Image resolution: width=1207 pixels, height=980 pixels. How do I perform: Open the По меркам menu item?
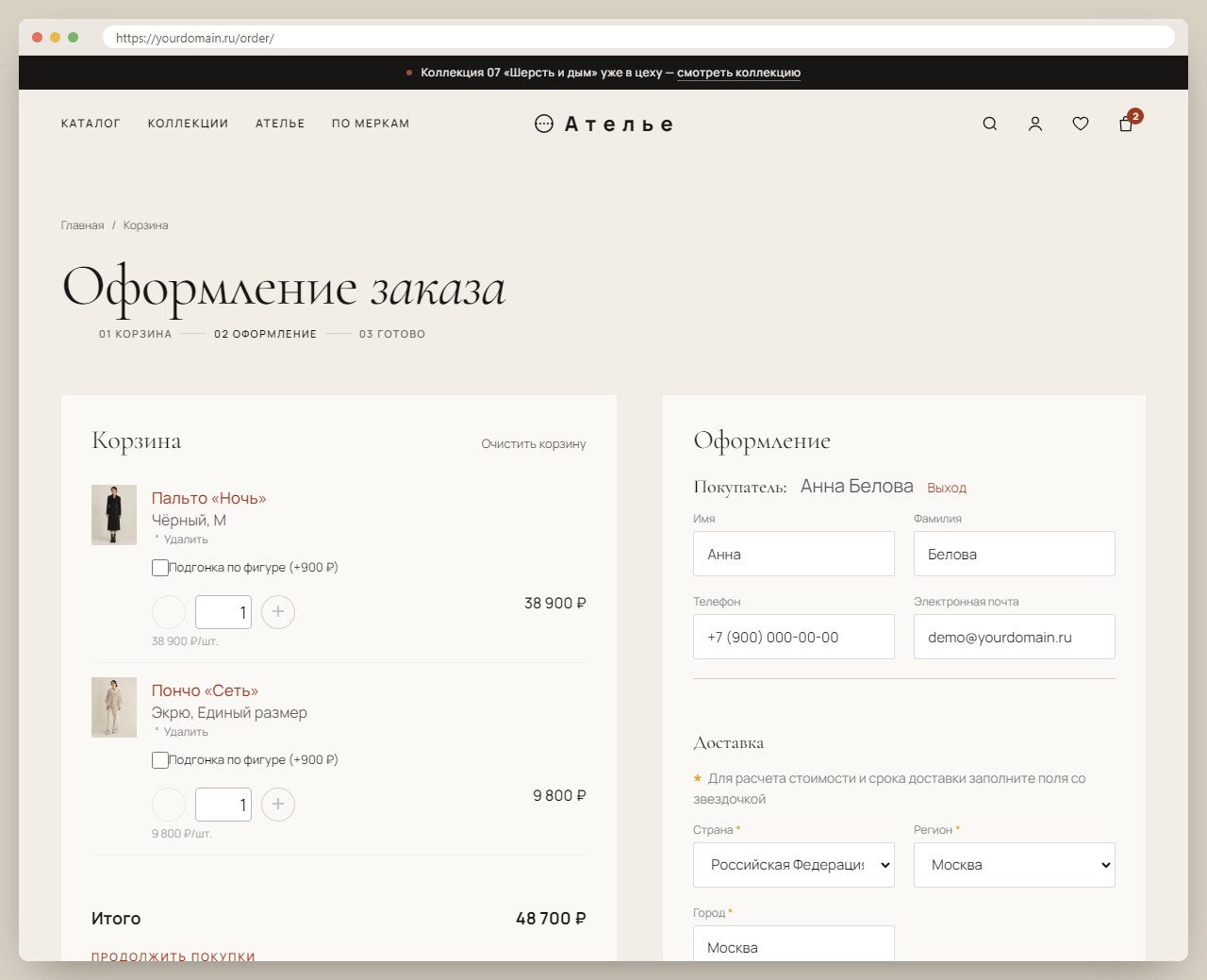point(371,124)
